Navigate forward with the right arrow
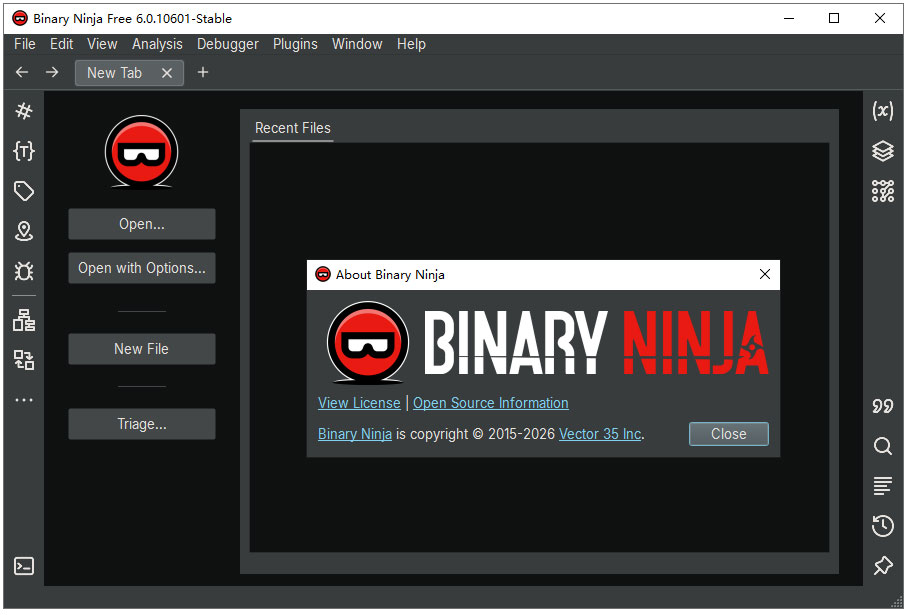Screen dimensions: 911x615 pos(52,73)
